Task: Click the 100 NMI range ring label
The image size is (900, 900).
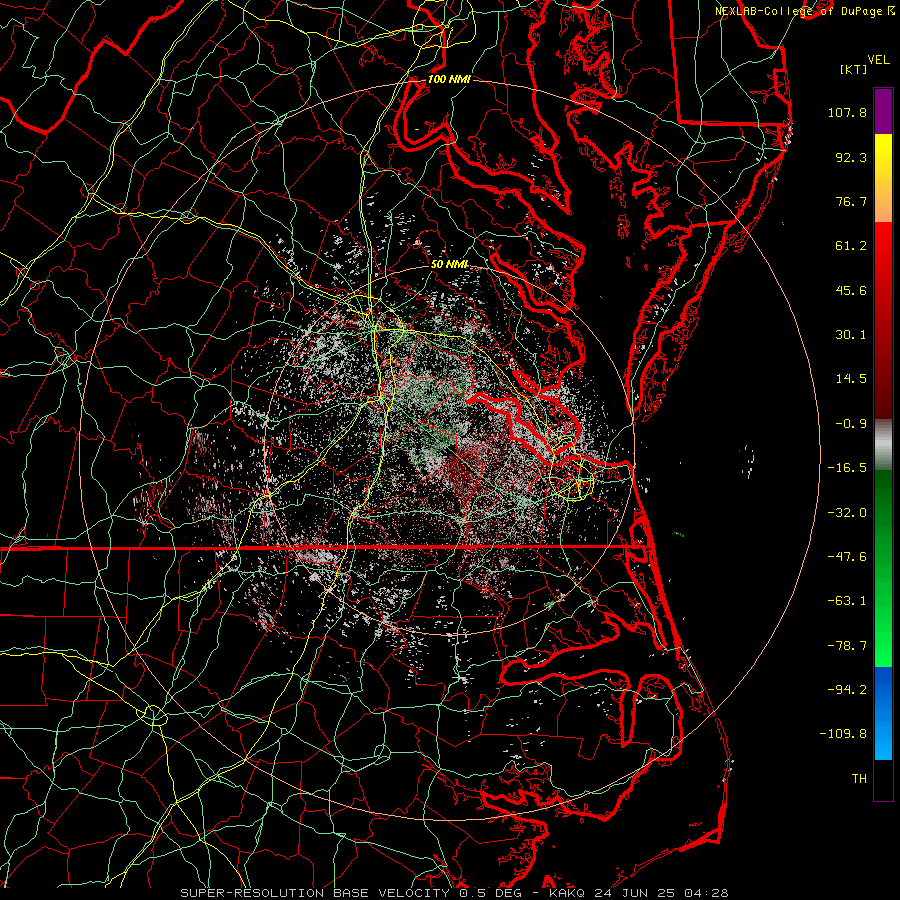Action: (449, 79)
